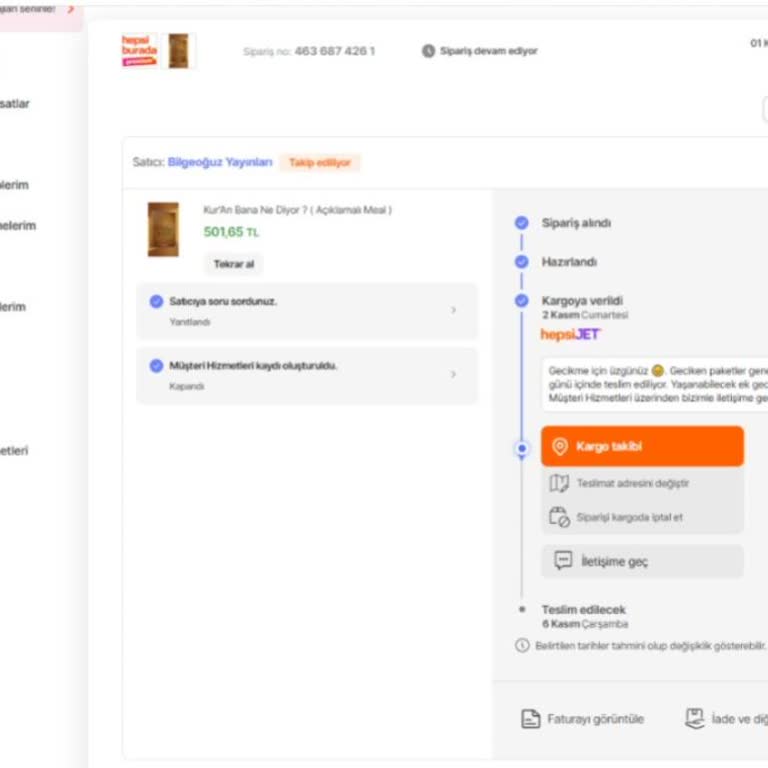The height and width of the screenshot is (768, 768).
Task: Click the Müşteri Hizmetleri kaydı oluşturuldu text
Action: point(253,366)
